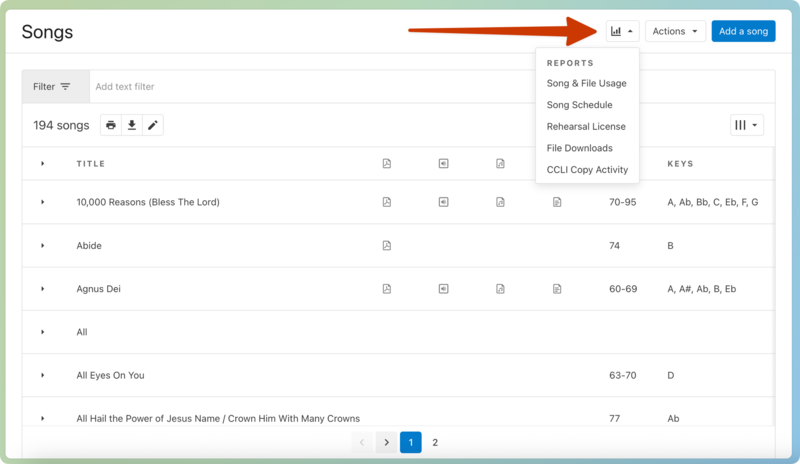The image size is (800, 464).
Task: Click the Add a song button
Action: point(743,31)
